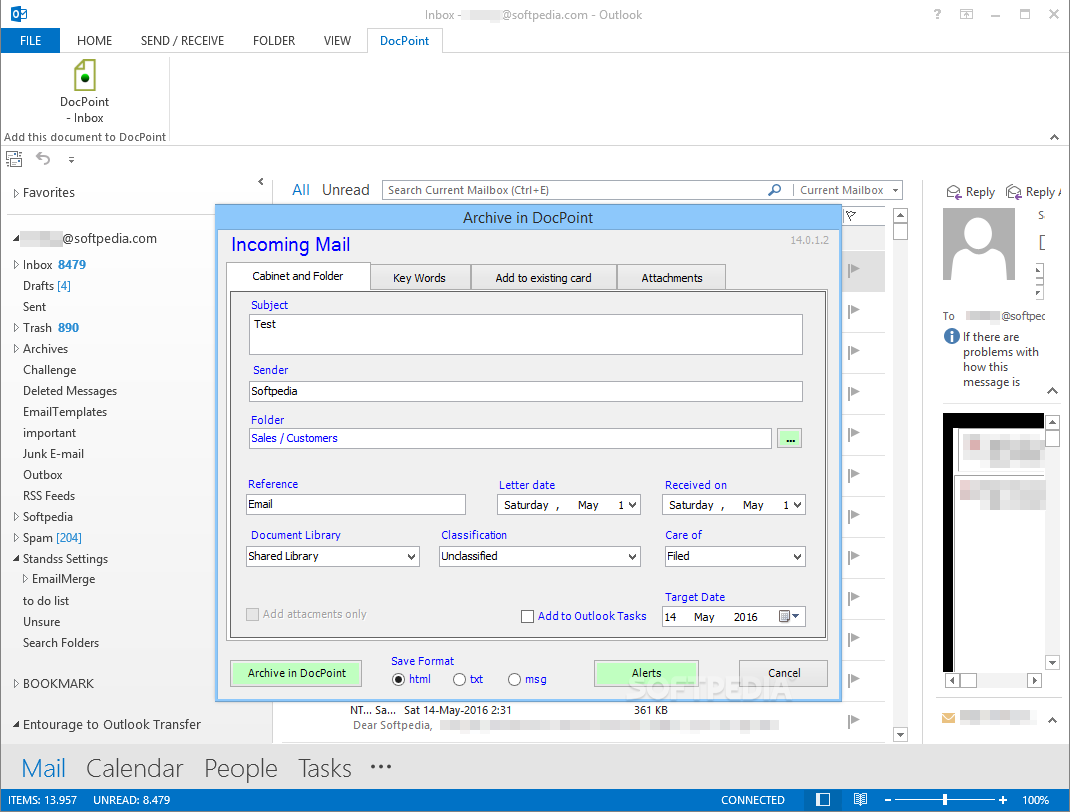Image resolution: width=1070 pixels, height=812 pixels.
Task: Click the Cancel button
Action: [x=783, y=673]
